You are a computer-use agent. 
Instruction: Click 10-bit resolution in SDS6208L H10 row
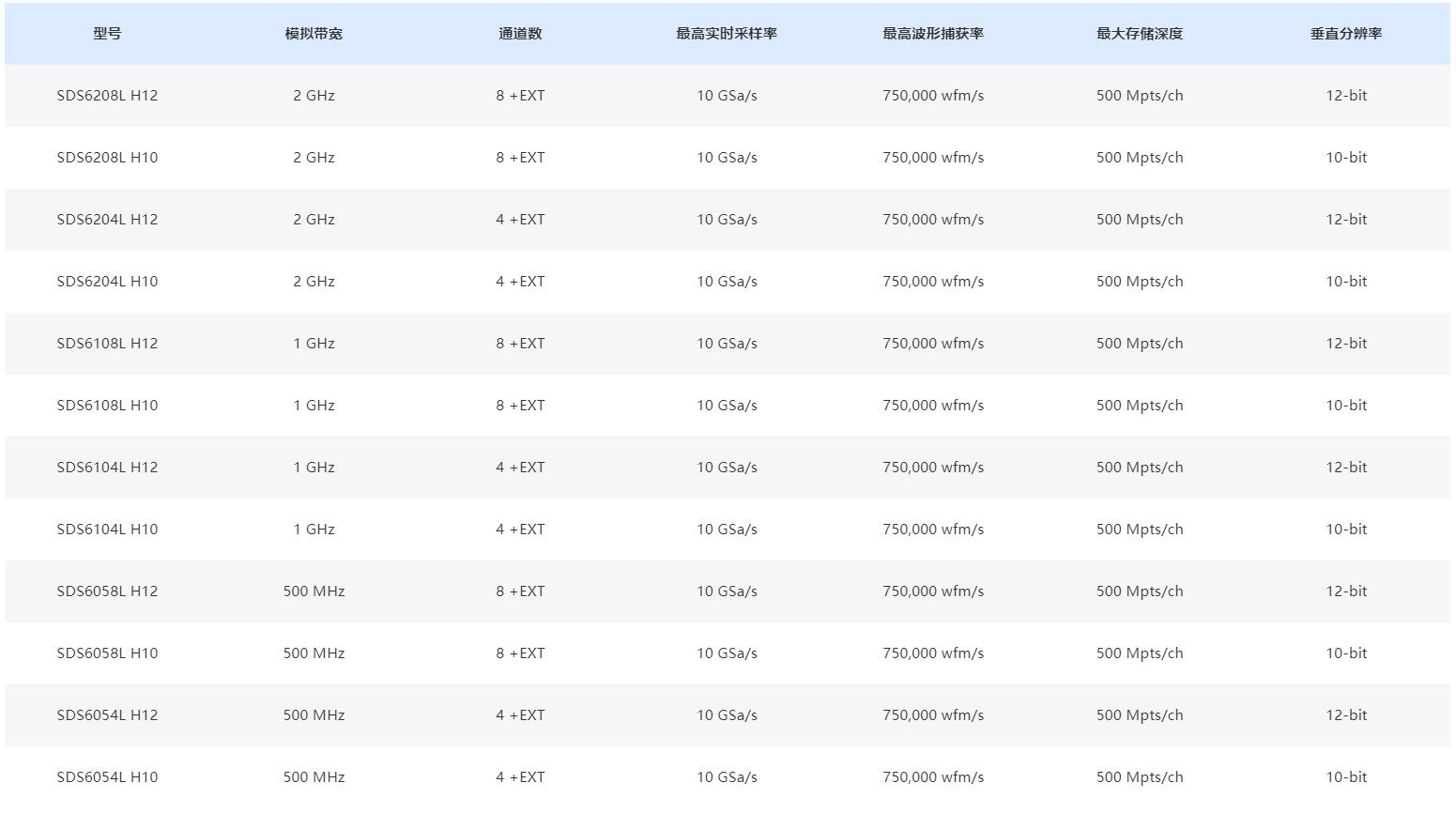[x=1346, y=158]
